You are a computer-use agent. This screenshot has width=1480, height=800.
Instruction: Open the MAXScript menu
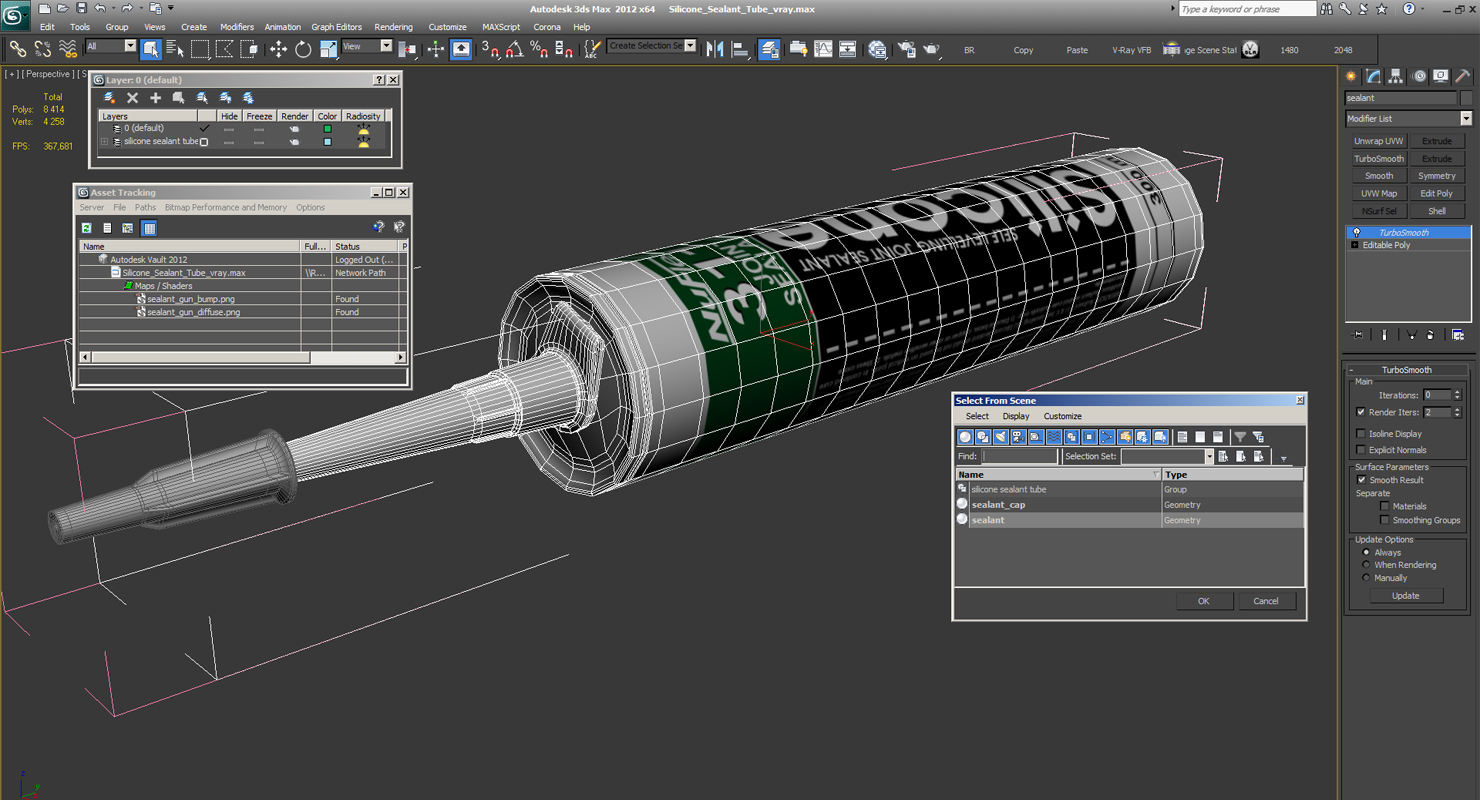(501, 27)
